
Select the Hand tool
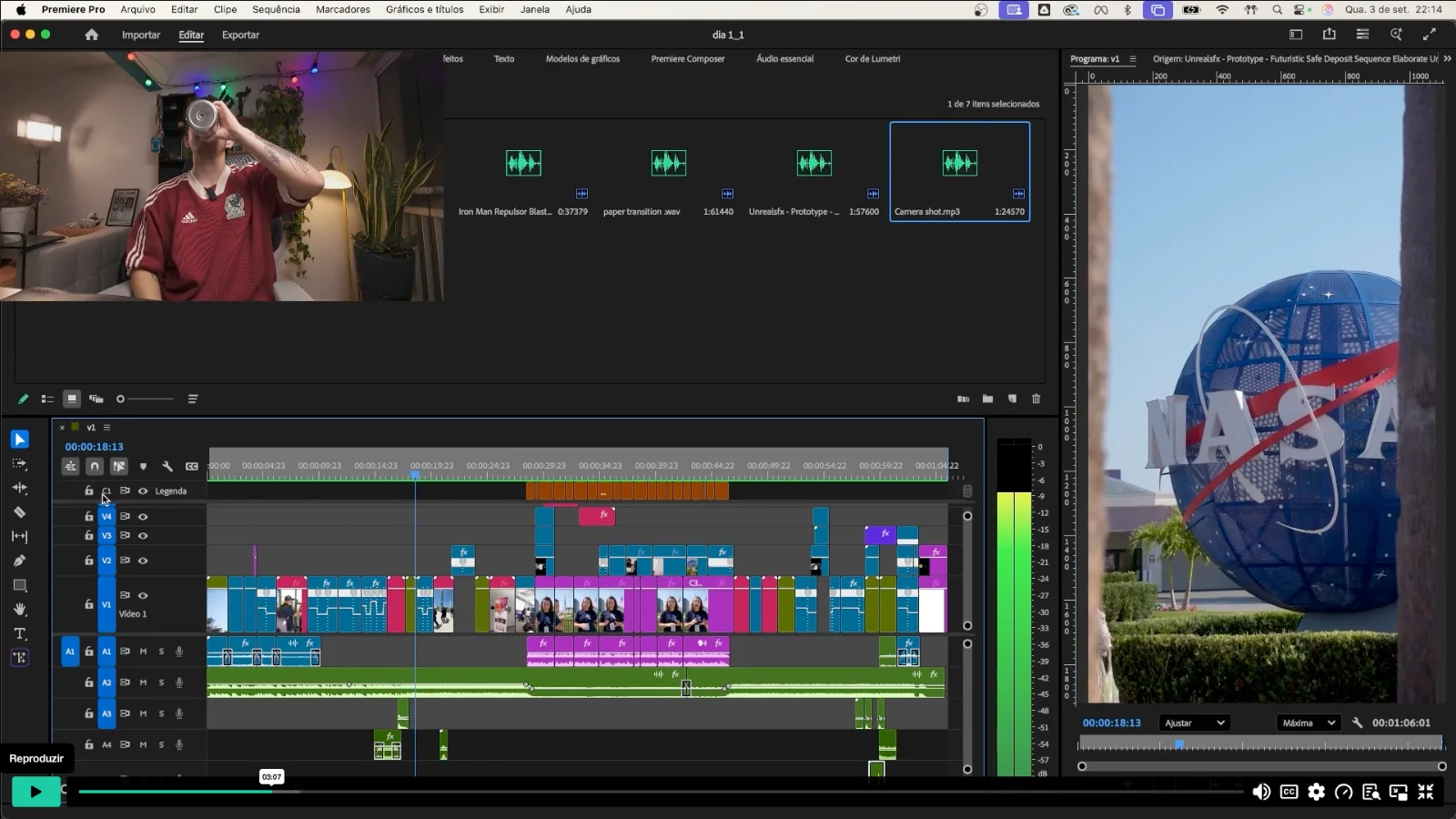point(19,610)
